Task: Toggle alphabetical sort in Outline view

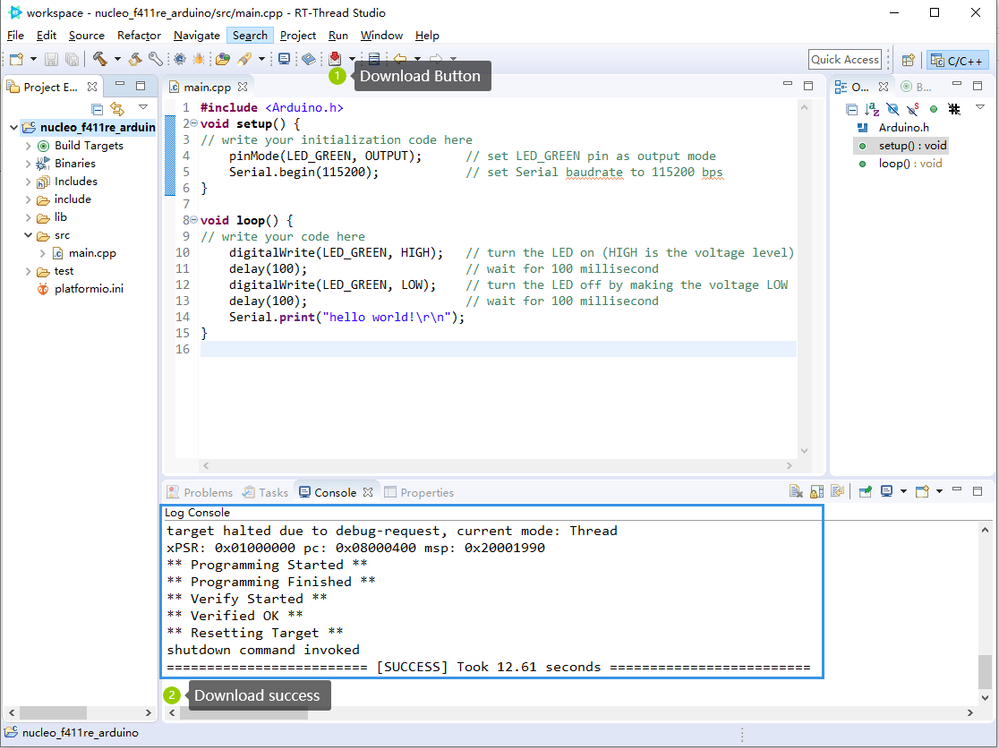Action: 872,109
